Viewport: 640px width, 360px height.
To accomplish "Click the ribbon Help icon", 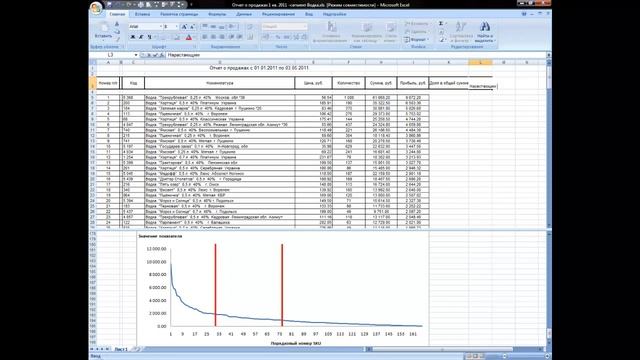I will click(x=524, y=14).
